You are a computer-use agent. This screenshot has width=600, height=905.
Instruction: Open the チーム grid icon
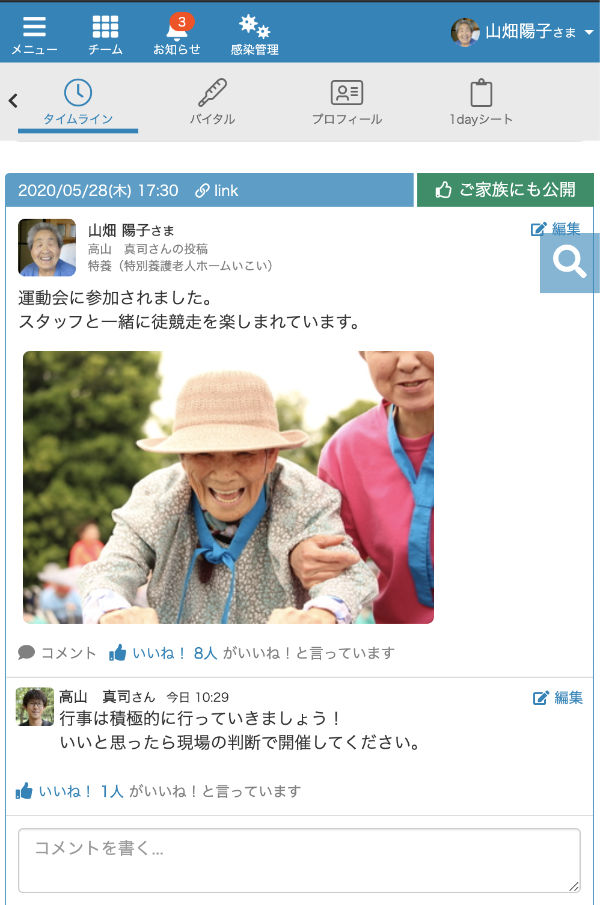(105, 35)
